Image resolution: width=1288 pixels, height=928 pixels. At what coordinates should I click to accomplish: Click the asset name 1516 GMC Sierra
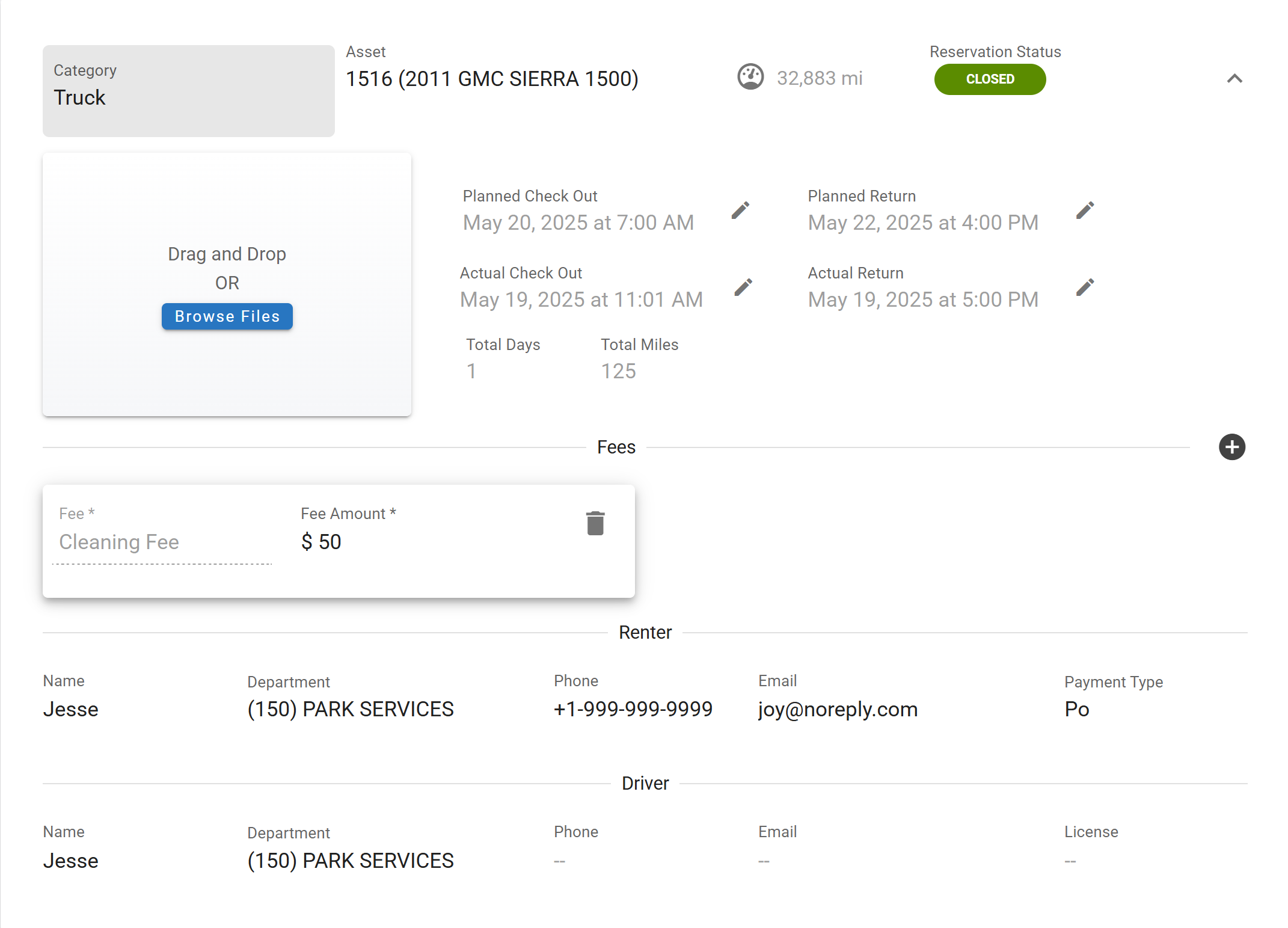[x=491, y=79]
